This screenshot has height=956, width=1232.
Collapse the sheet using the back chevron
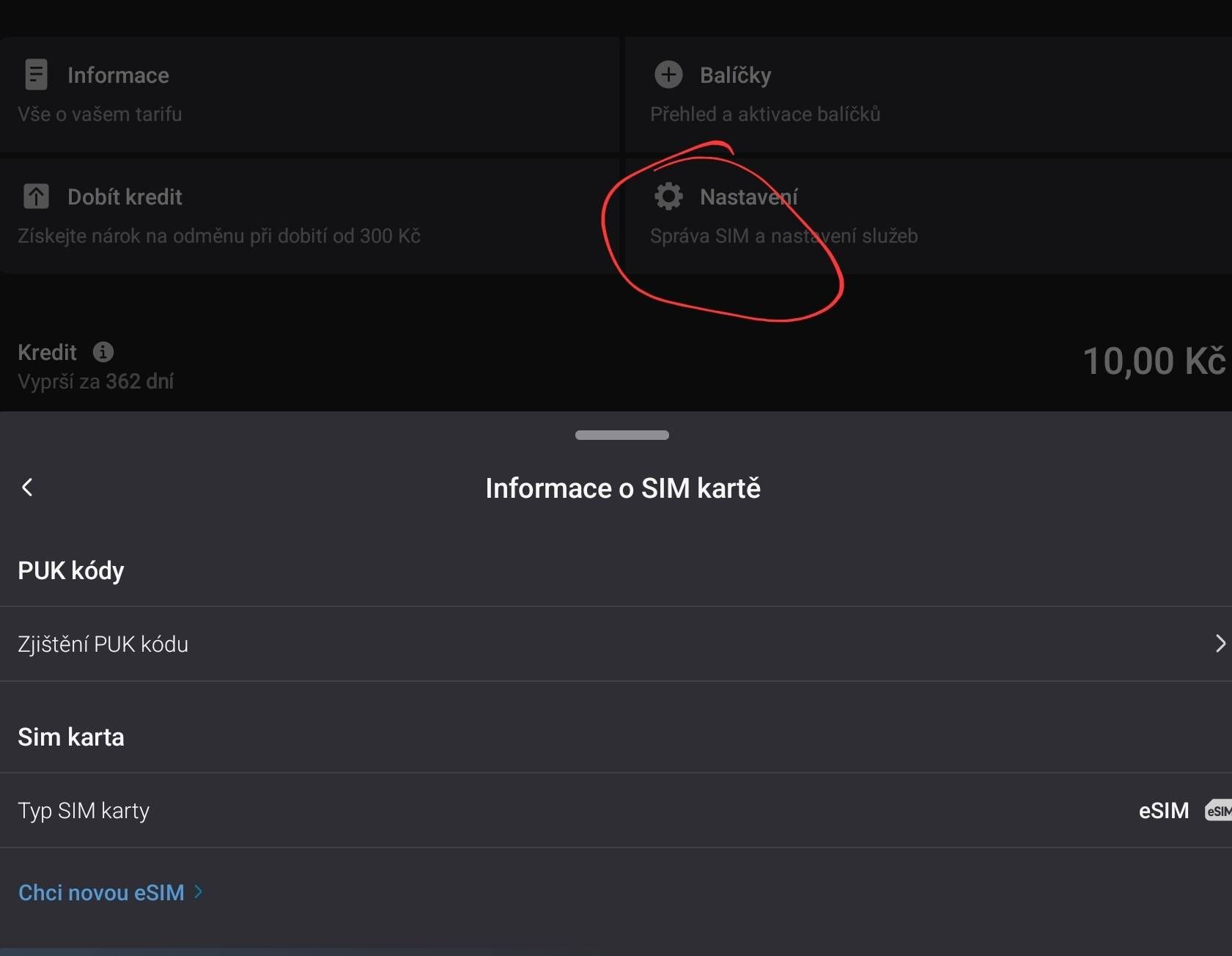[28, 487]
